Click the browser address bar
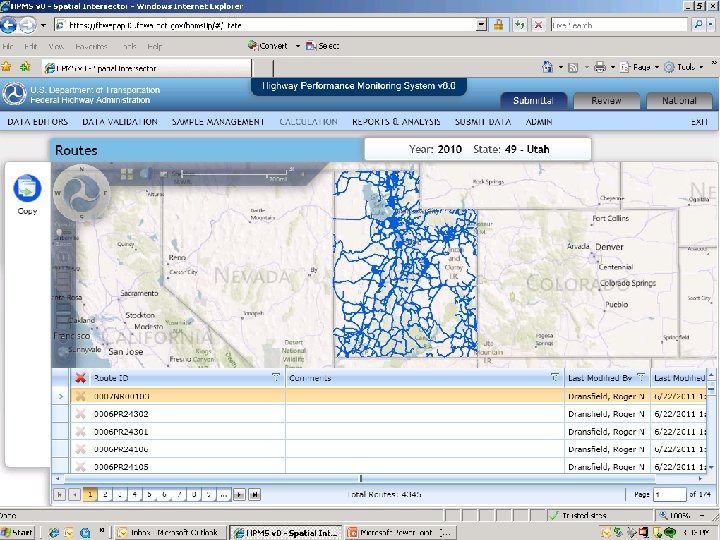 tap(265, 25)
